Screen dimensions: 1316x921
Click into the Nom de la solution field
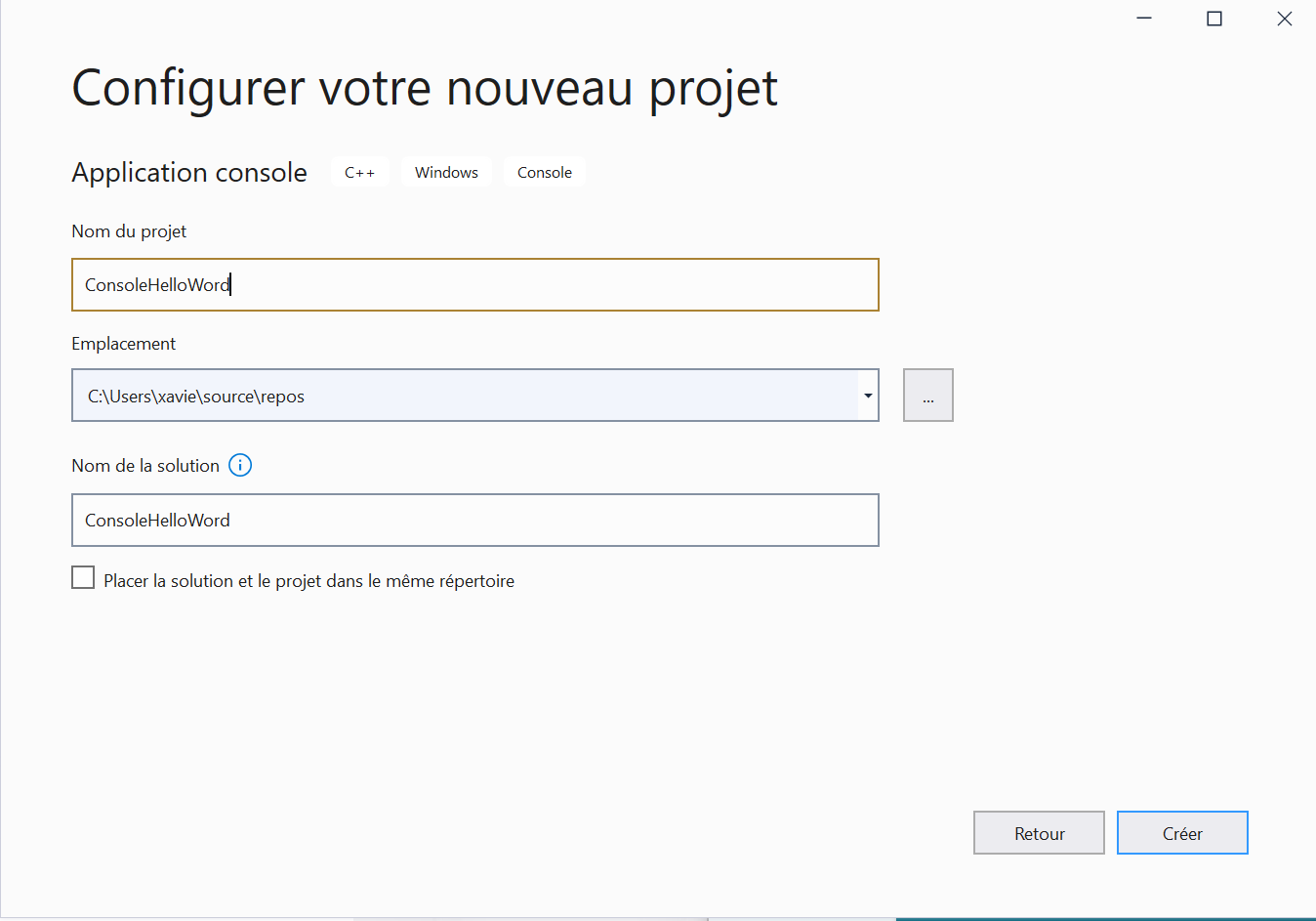click(x=474, y=521)
